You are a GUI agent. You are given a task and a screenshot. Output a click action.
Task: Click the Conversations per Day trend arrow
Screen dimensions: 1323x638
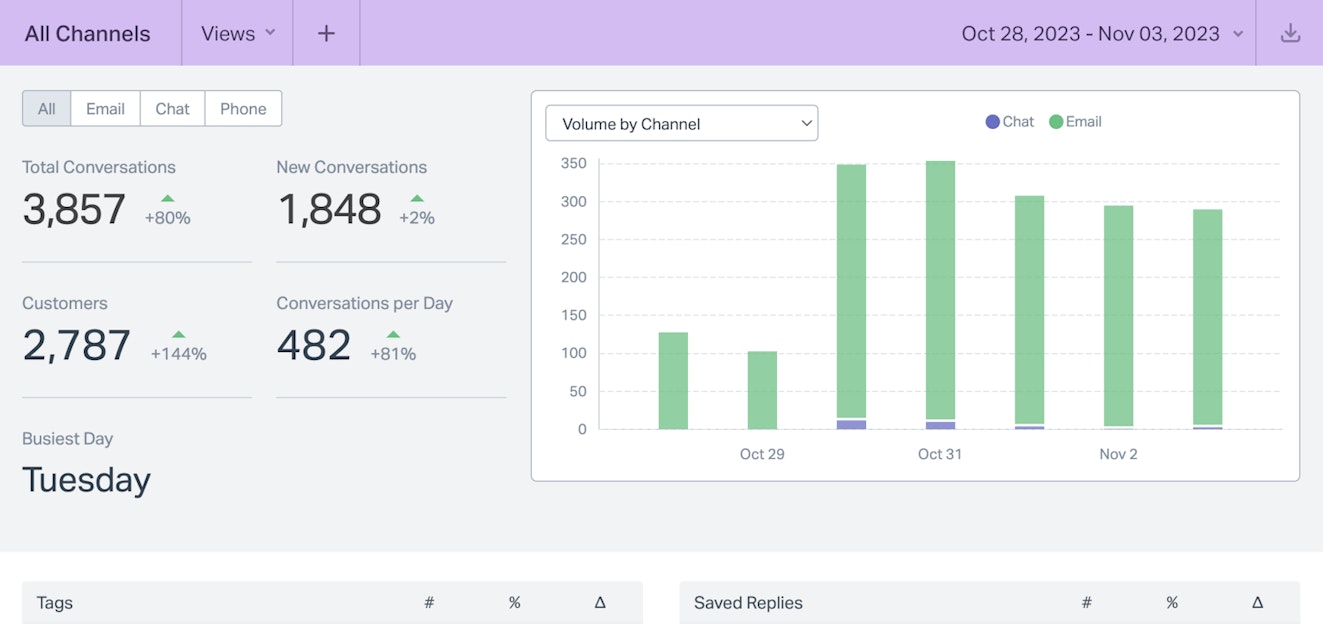tap(393, 334)
